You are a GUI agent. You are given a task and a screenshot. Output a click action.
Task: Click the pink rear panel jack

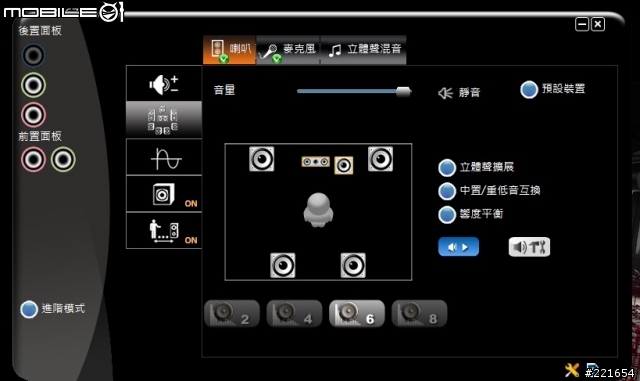tap(33, 115)
